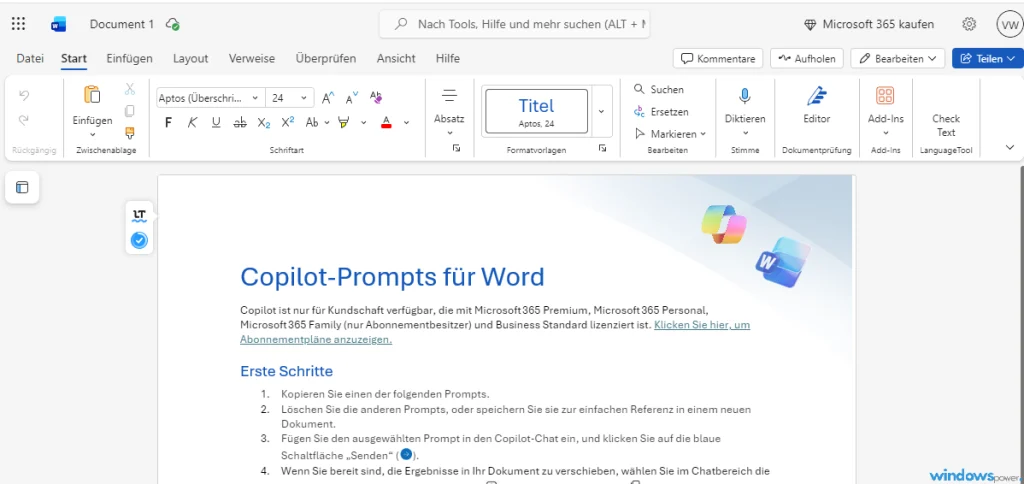
Task: Redo the last action
Action: [x=24, y=120]
